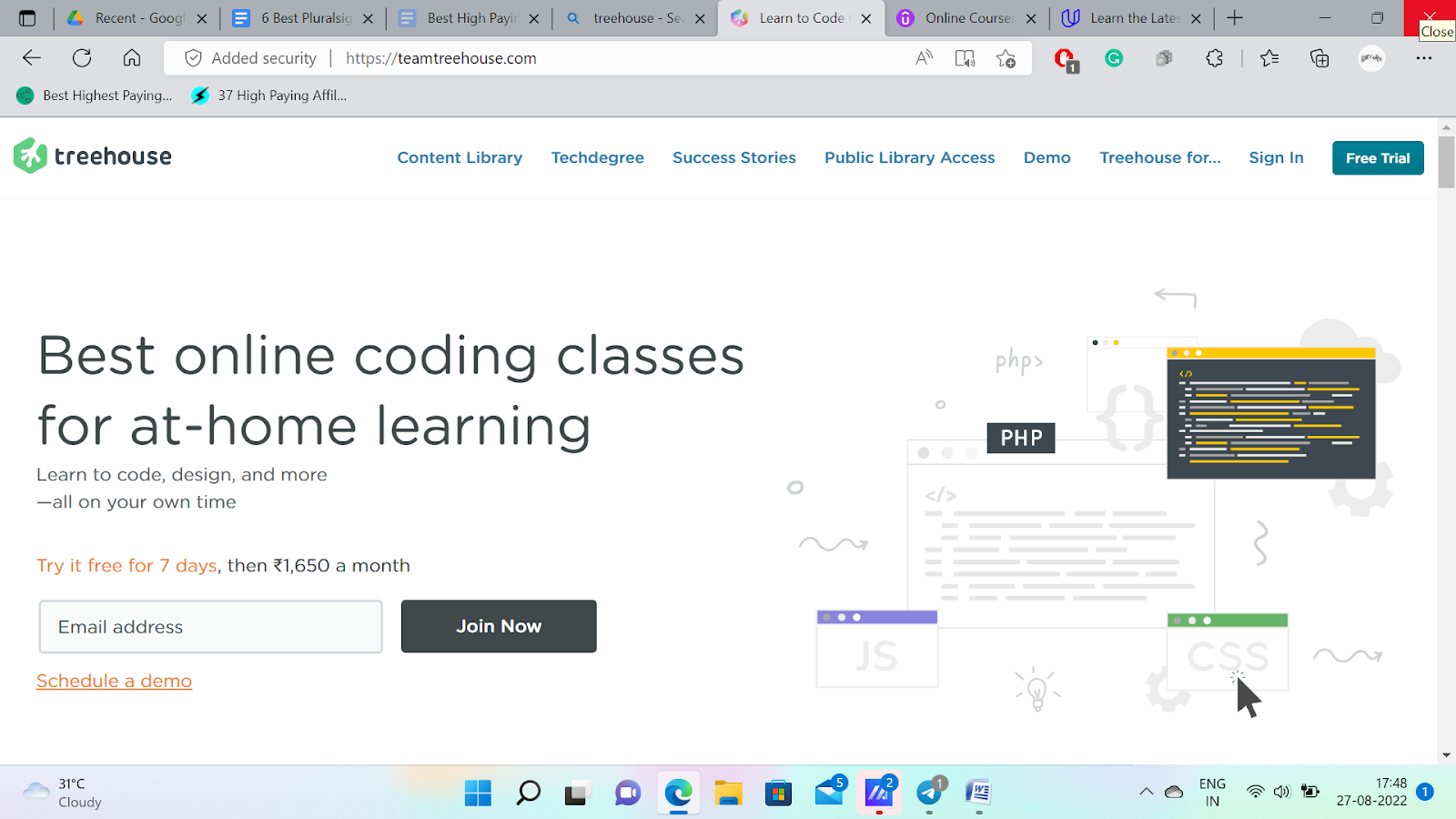Switch to the 6 Best Pluralsight tab
The image size is (1456, 819).
click(x=304, y=18)
